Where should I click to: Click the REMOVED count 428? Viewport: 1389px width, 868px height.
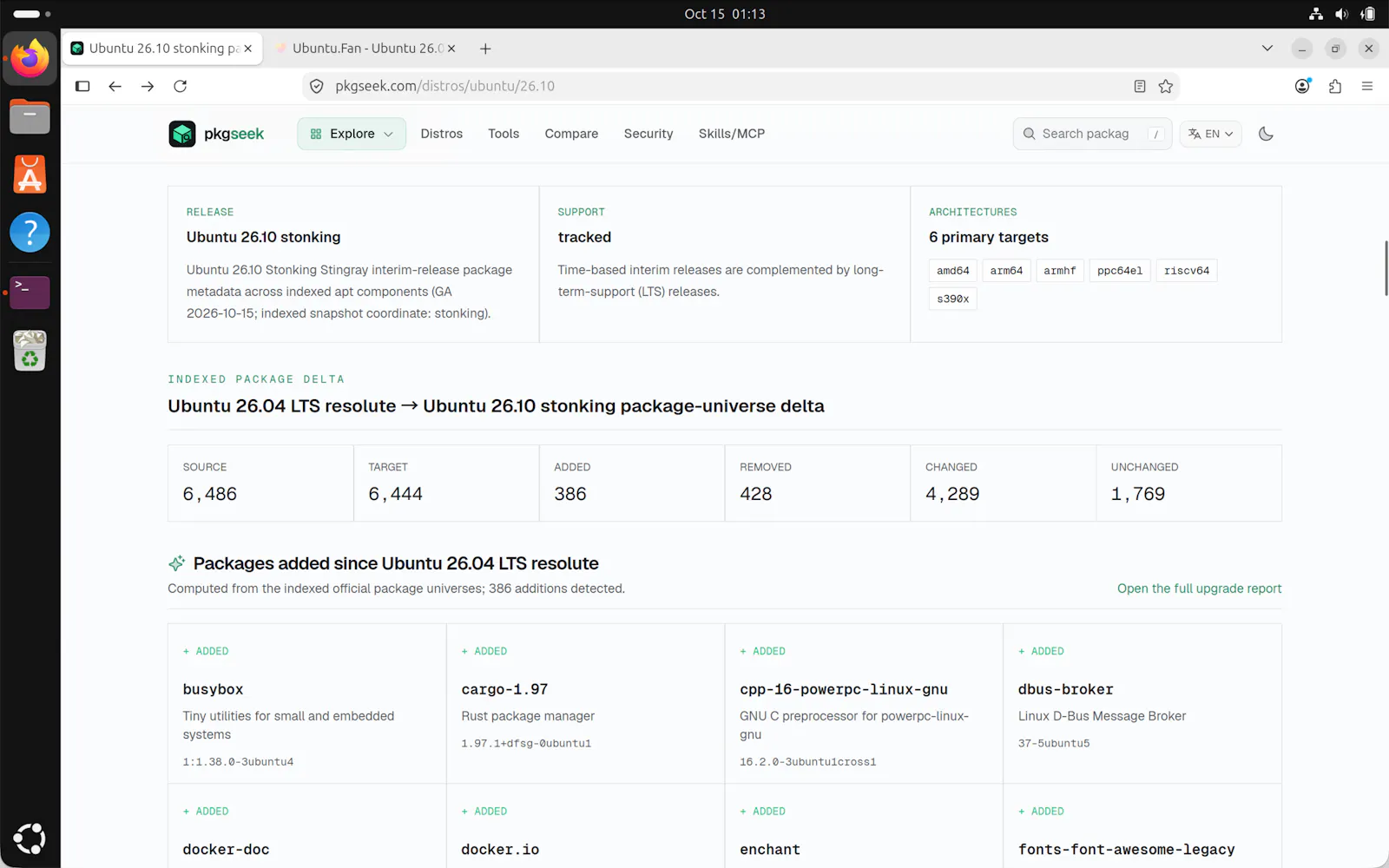coord(756,494)
